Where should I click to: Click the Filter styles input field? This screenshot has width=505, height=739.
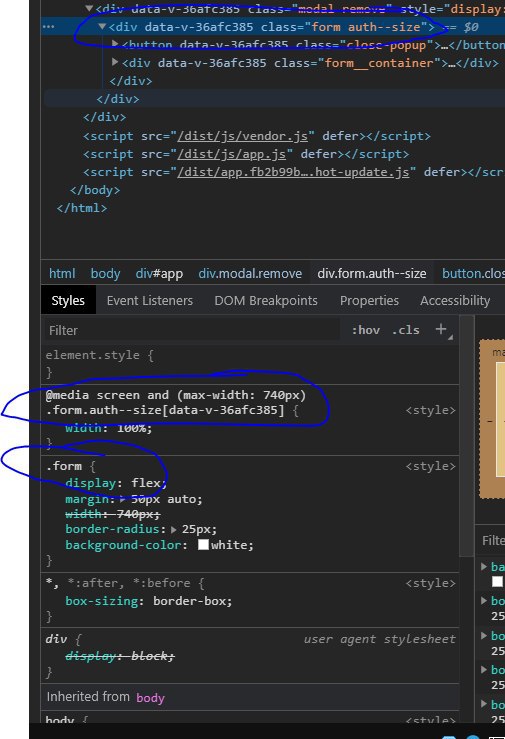[192, 330]
